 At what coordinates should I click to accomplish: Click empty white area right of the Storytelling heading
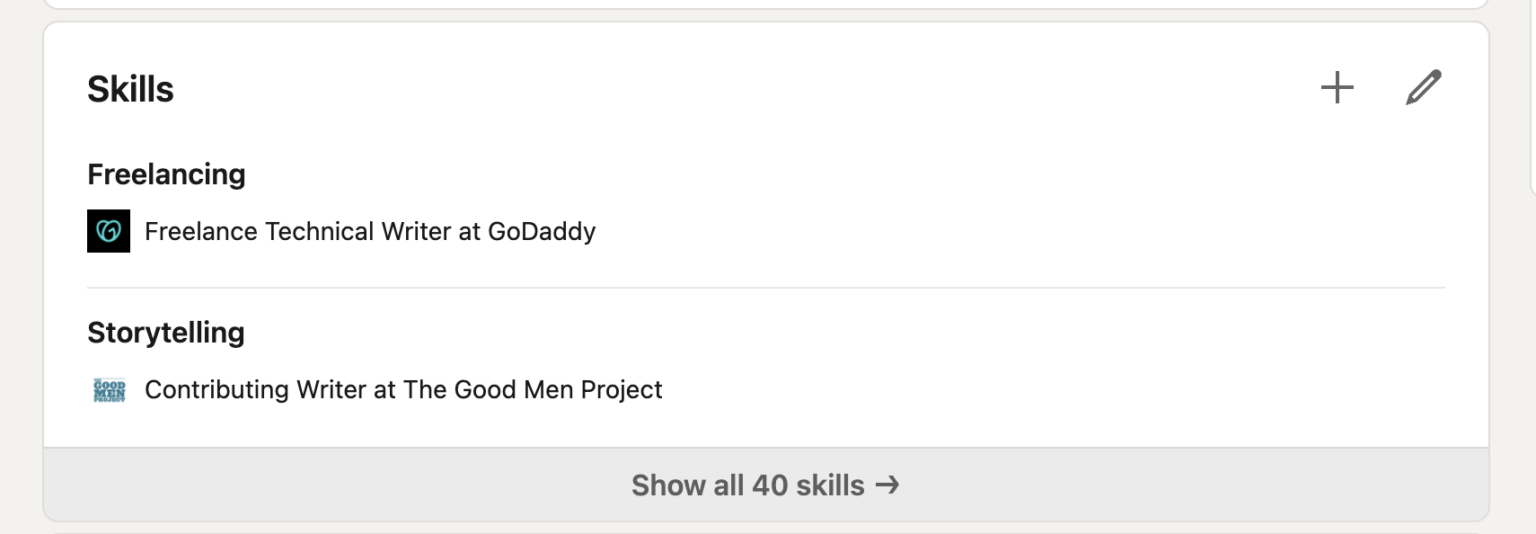point(800,332)
